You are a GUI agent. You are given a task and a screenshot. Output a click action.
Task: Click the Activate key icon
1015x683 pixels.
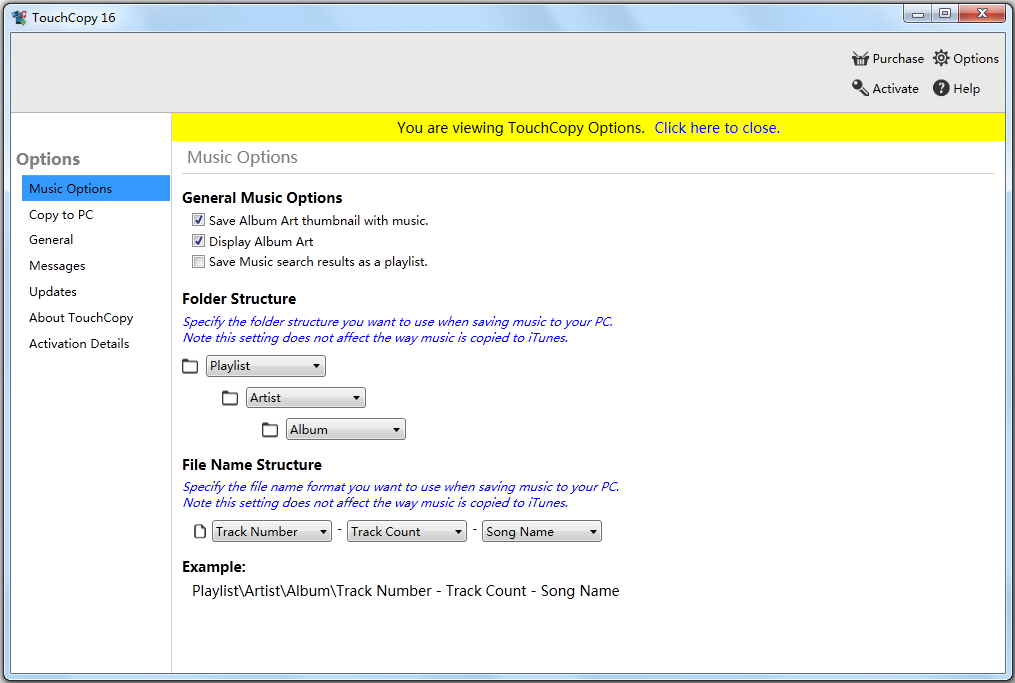(x=860, y=88)
